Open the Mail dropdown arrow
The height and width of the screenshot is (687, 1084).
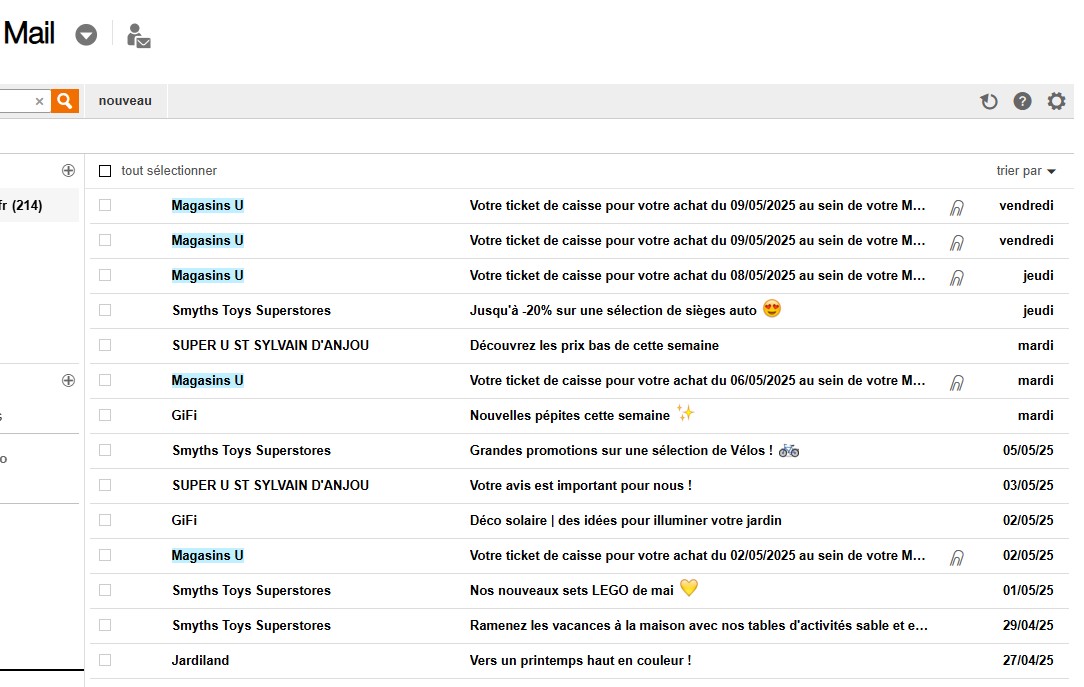point(86,35)
